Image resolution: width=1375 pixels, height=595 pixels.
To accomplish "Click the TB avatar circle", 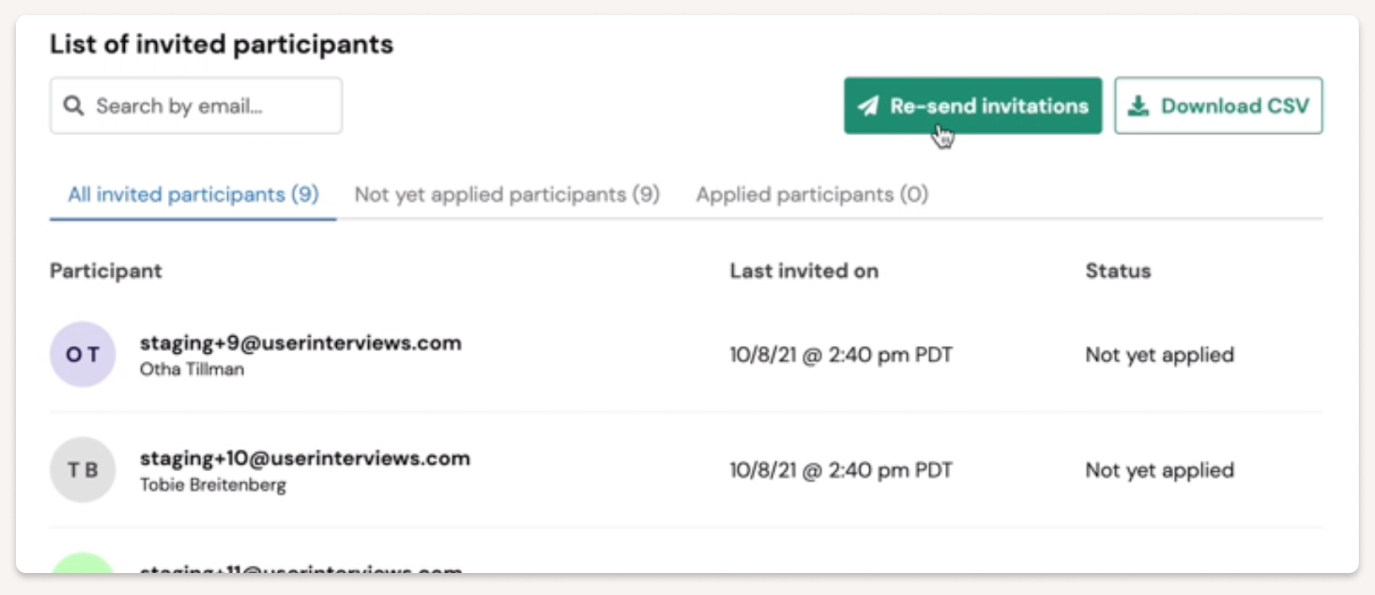I will tap(83, 470).
